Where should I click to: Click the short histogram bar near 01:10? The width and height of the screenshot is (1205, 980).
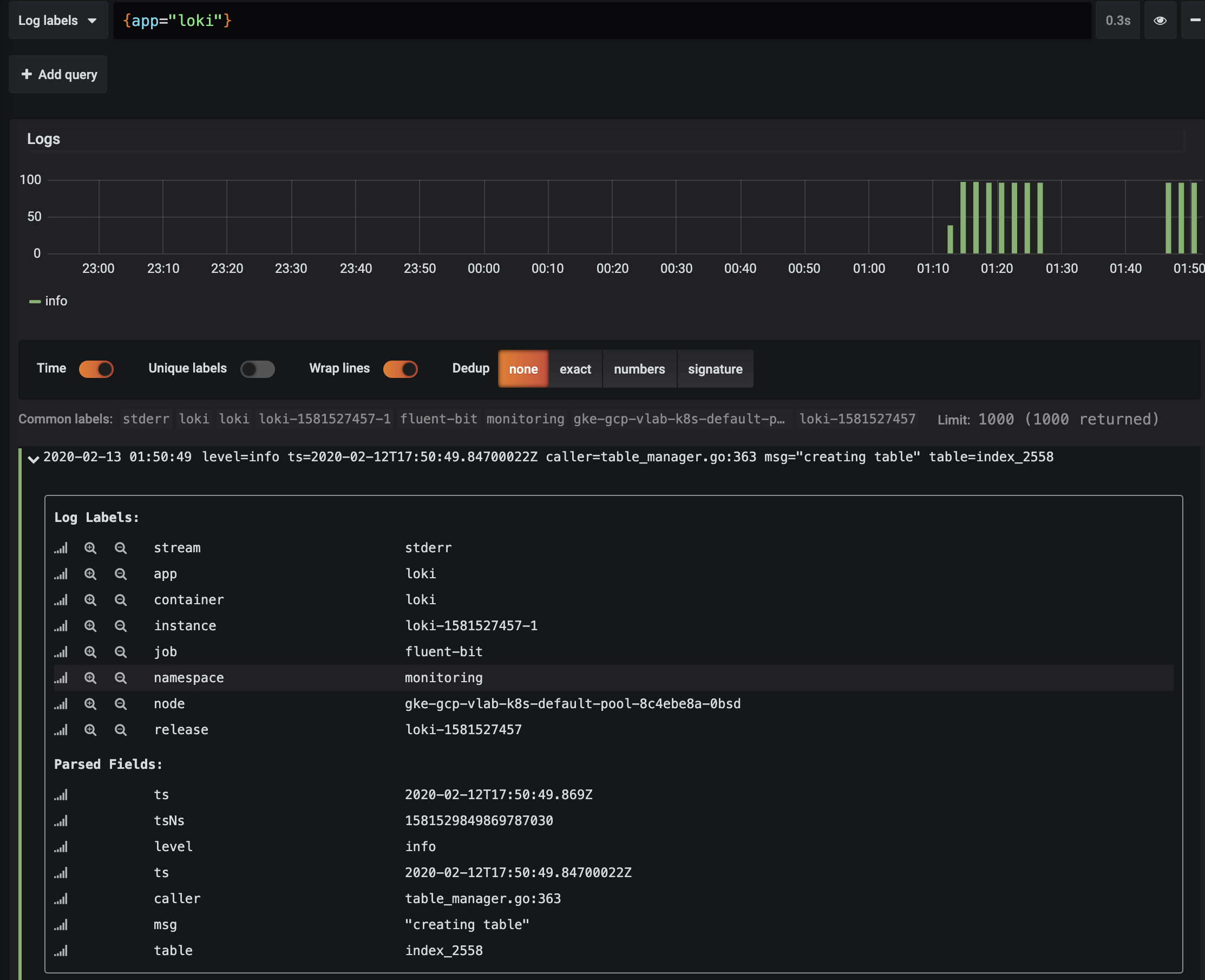(950, 239)
